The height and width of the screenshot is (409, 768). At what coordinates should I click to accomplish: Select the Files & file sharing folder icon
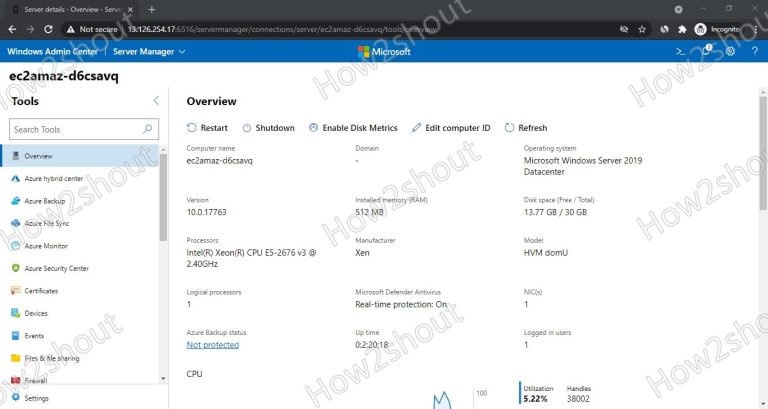(x=16, y=358)
